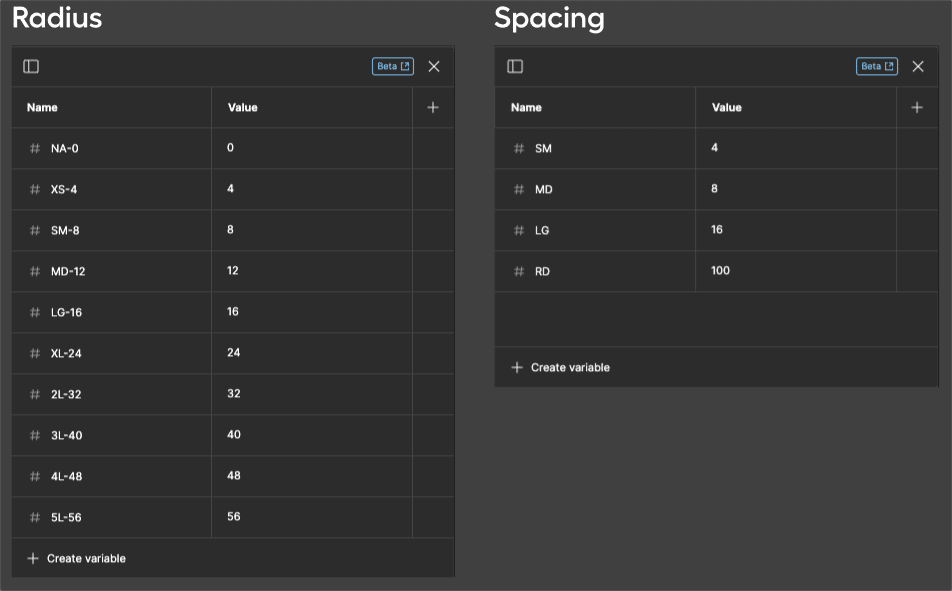
Task: Click the number type icon beside MD-12
Action: click(x=35, y=272)
